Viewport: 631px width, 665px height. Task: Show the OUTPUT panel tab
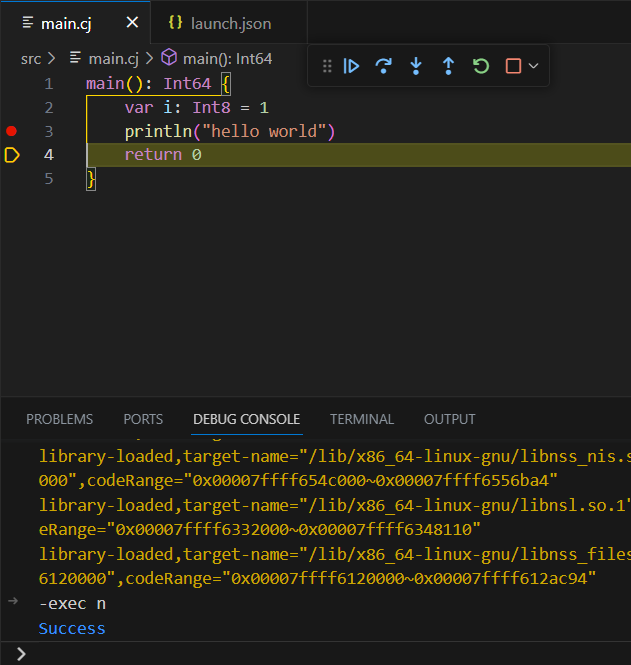[x=449, y=419]
